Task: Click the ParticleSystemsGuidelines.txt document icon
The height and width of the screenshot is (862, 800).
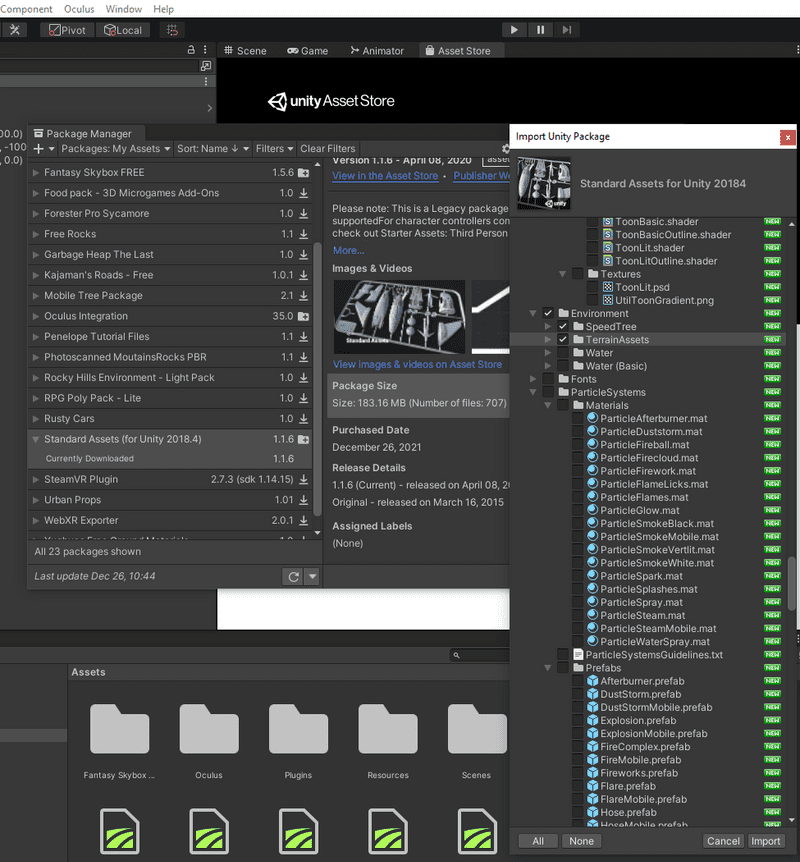Action: click(578, 655)
